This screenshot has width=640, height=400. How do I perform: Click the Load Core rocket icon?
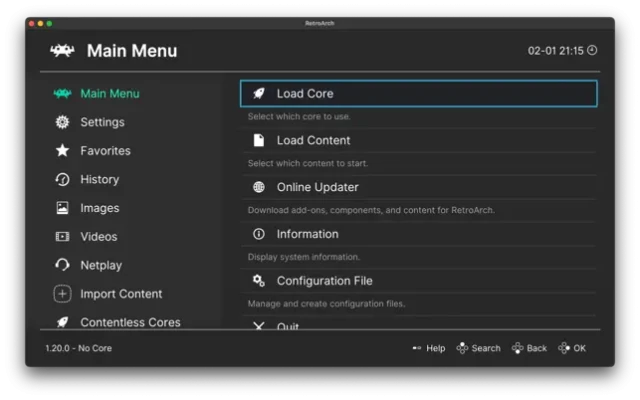(259, 93)
